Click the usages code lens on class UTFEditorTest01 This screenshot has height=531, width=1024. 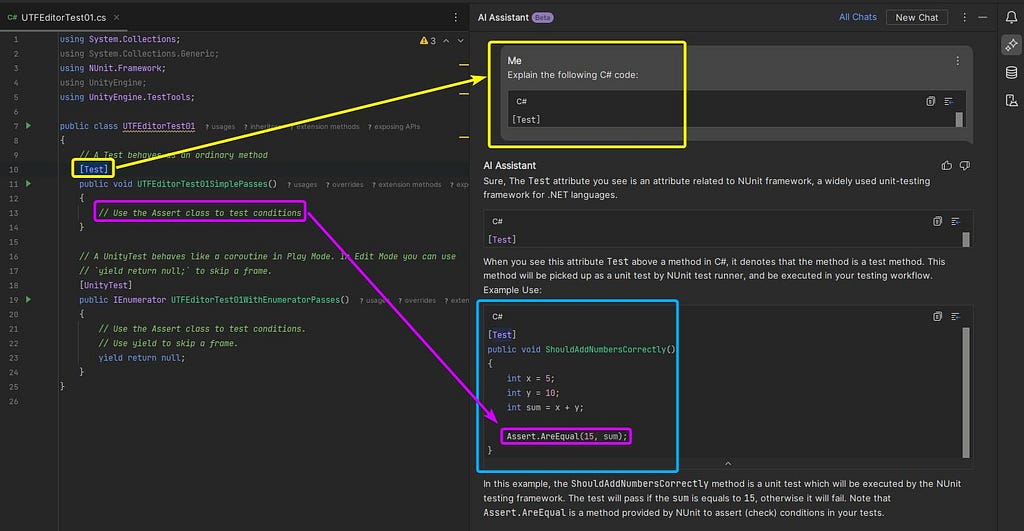click(x=220, y=127)
